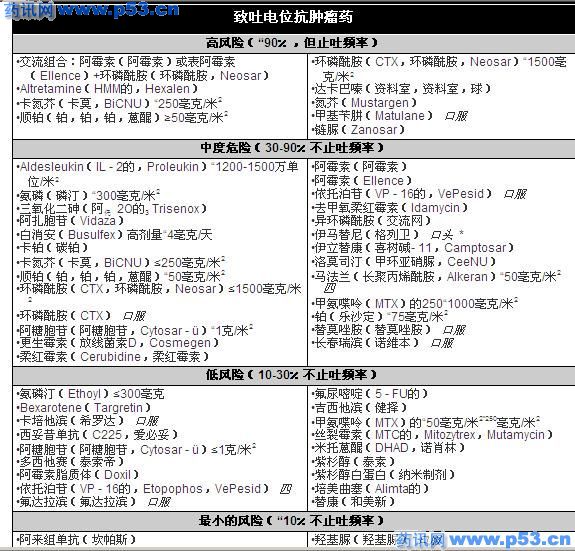Click the 西妥昔单抗 (C225) entry
This screenshot has height=551, width=575.
(x=98, y=435)
